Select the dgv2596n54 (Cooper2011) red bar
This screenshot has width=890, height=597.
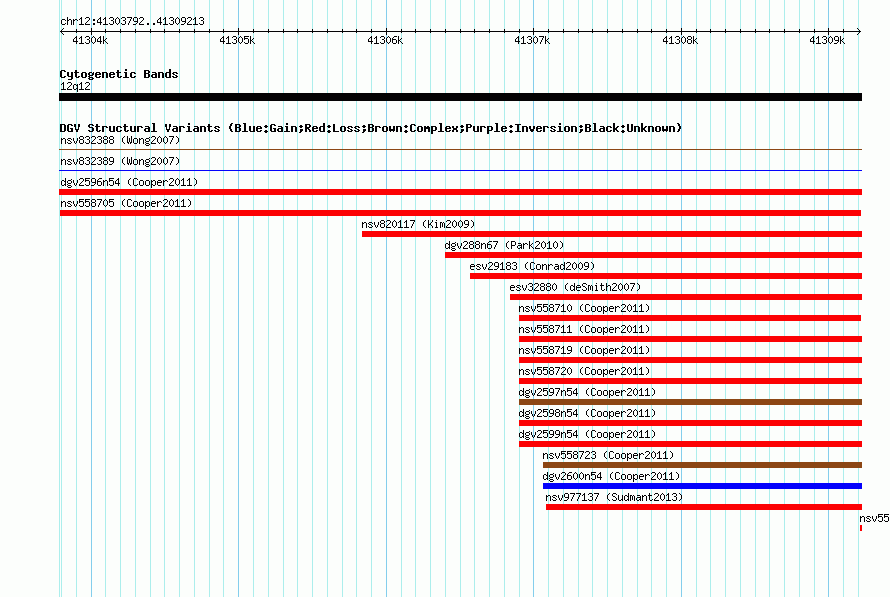[x=460, y=192]
